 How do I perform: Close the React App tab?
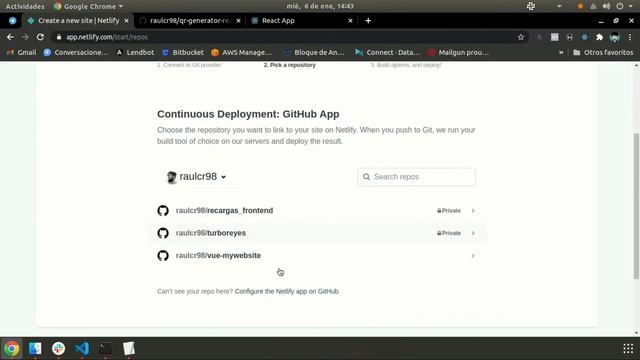[350, 20]
